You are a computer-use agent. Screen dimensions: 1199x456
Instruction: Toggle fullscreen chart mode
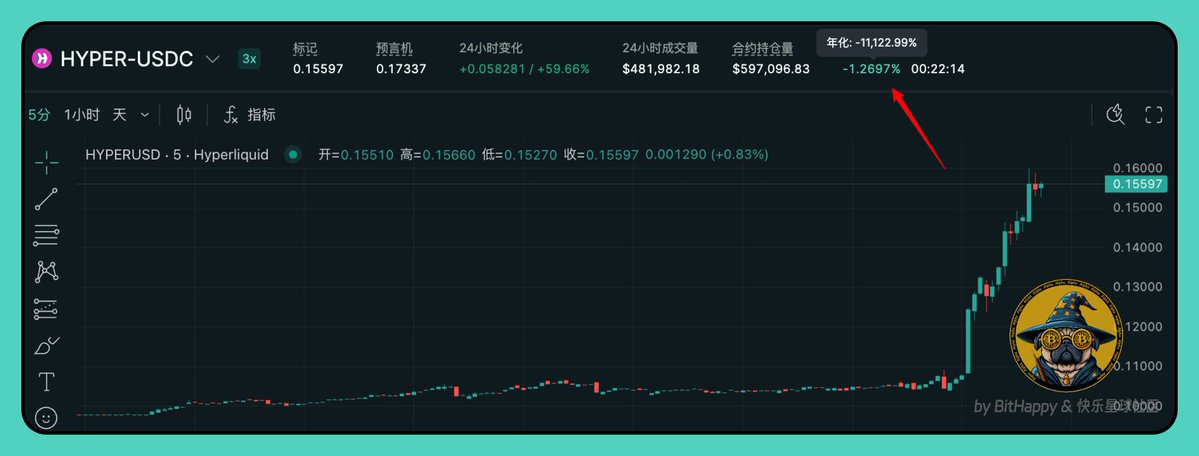(x=1153, y=115)
